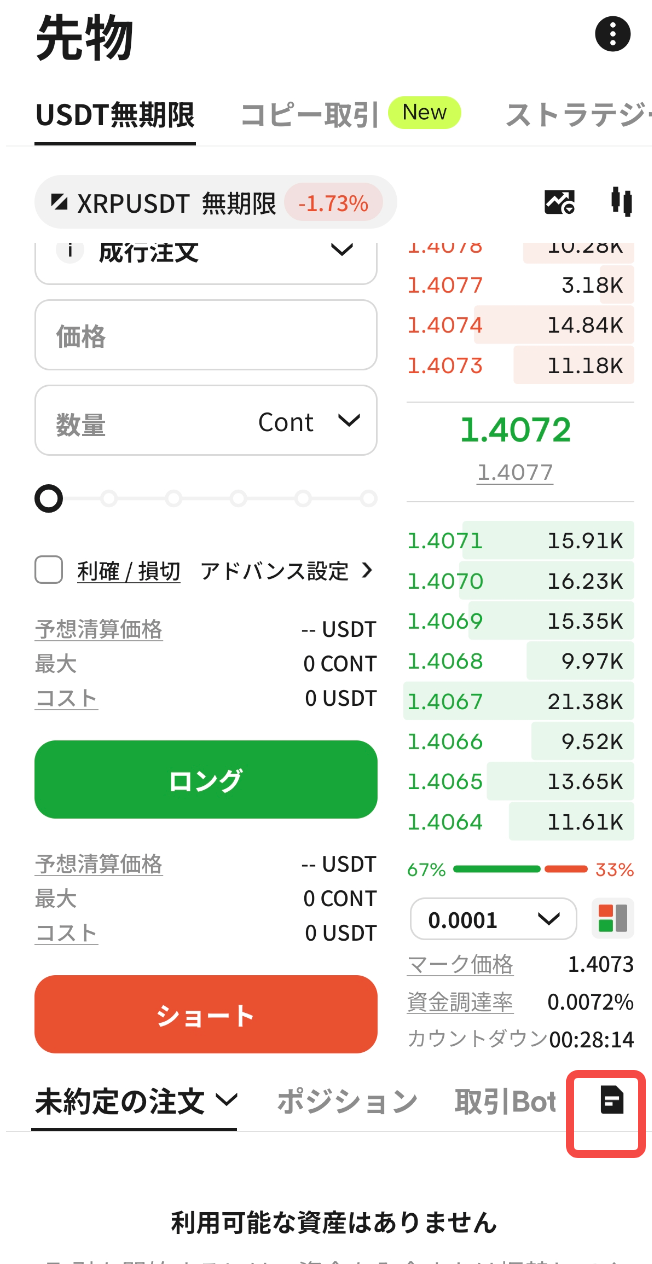Open the three-dot more options menu
Viewport: 652px width, 1264px height.
pos(612,34)
